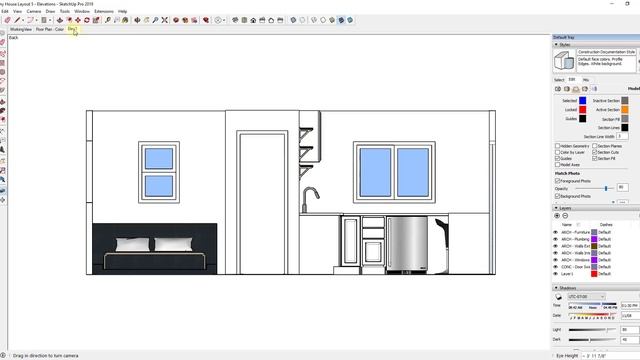The width and height of the screenshot is (640, 360).
Task: Open the Draw menu
Action: 50,11
